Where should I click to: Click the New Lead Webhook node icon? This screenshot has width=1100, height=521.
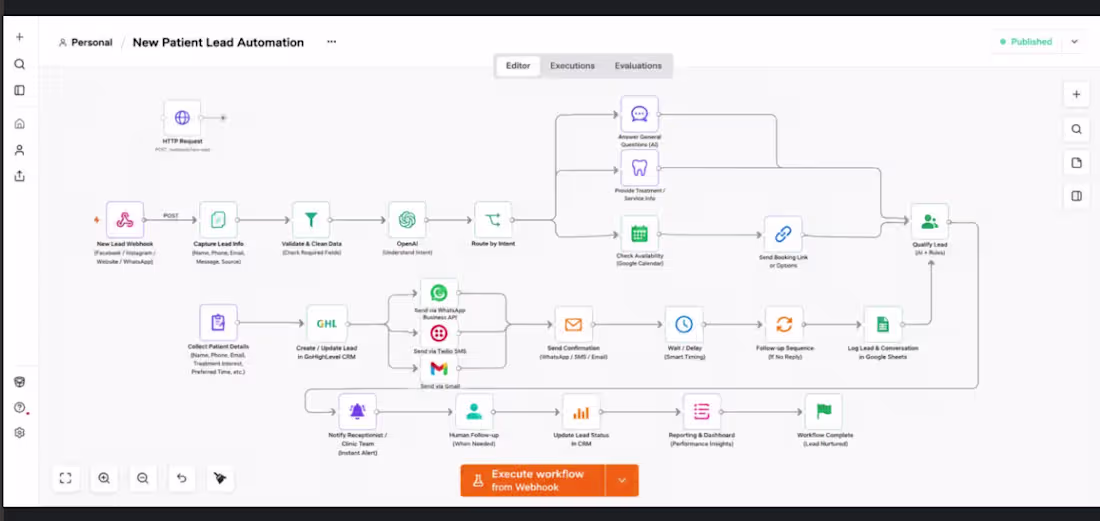[125, 219]
